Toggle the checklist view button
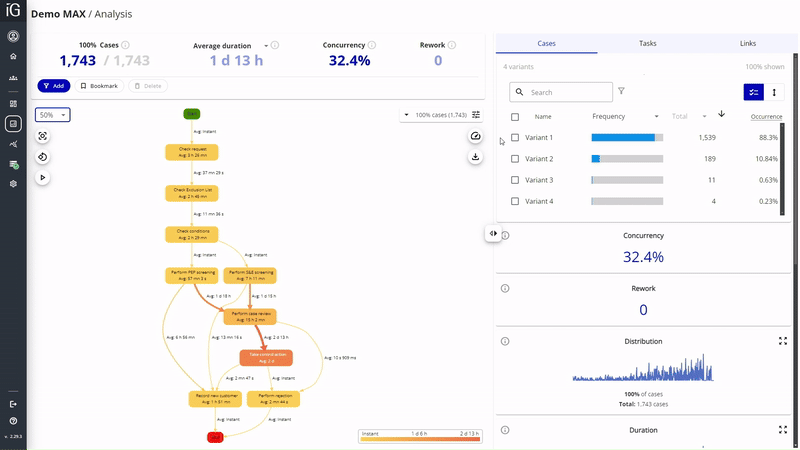 [754, 92]
